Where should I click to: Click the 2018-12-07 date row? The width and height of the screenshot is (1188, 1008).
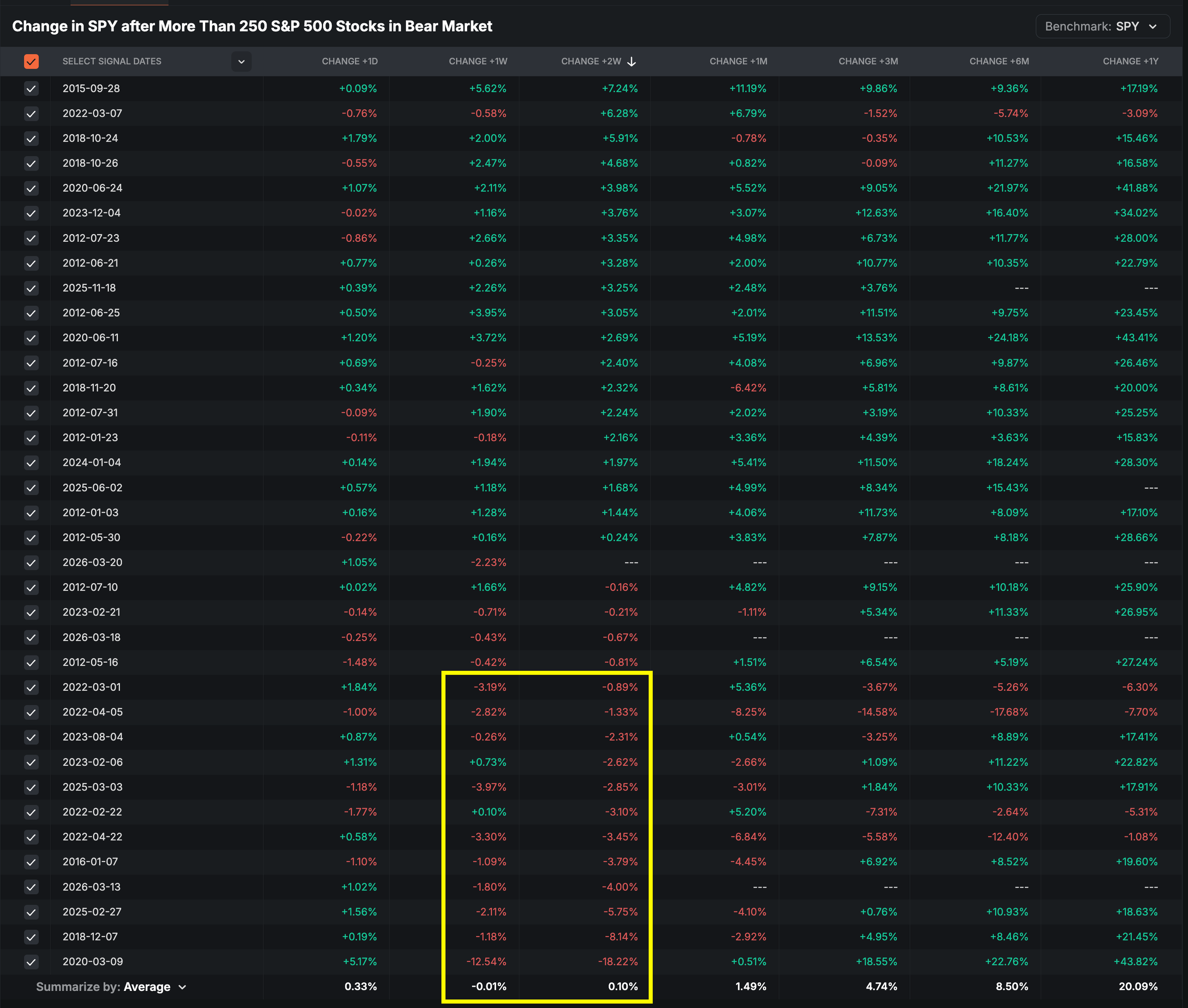pos(90,937)
